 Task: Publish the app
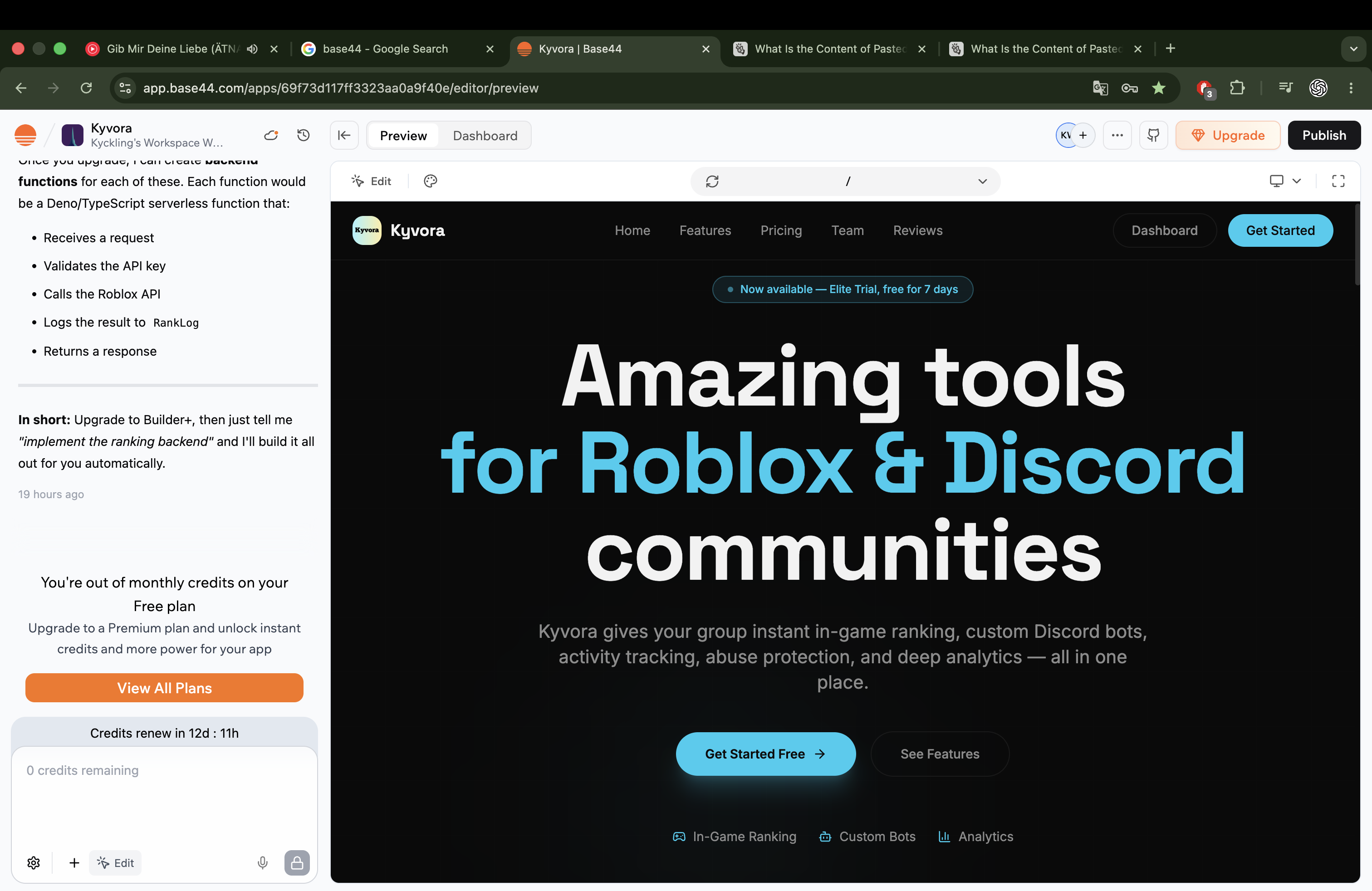[x=1324, y=136]
